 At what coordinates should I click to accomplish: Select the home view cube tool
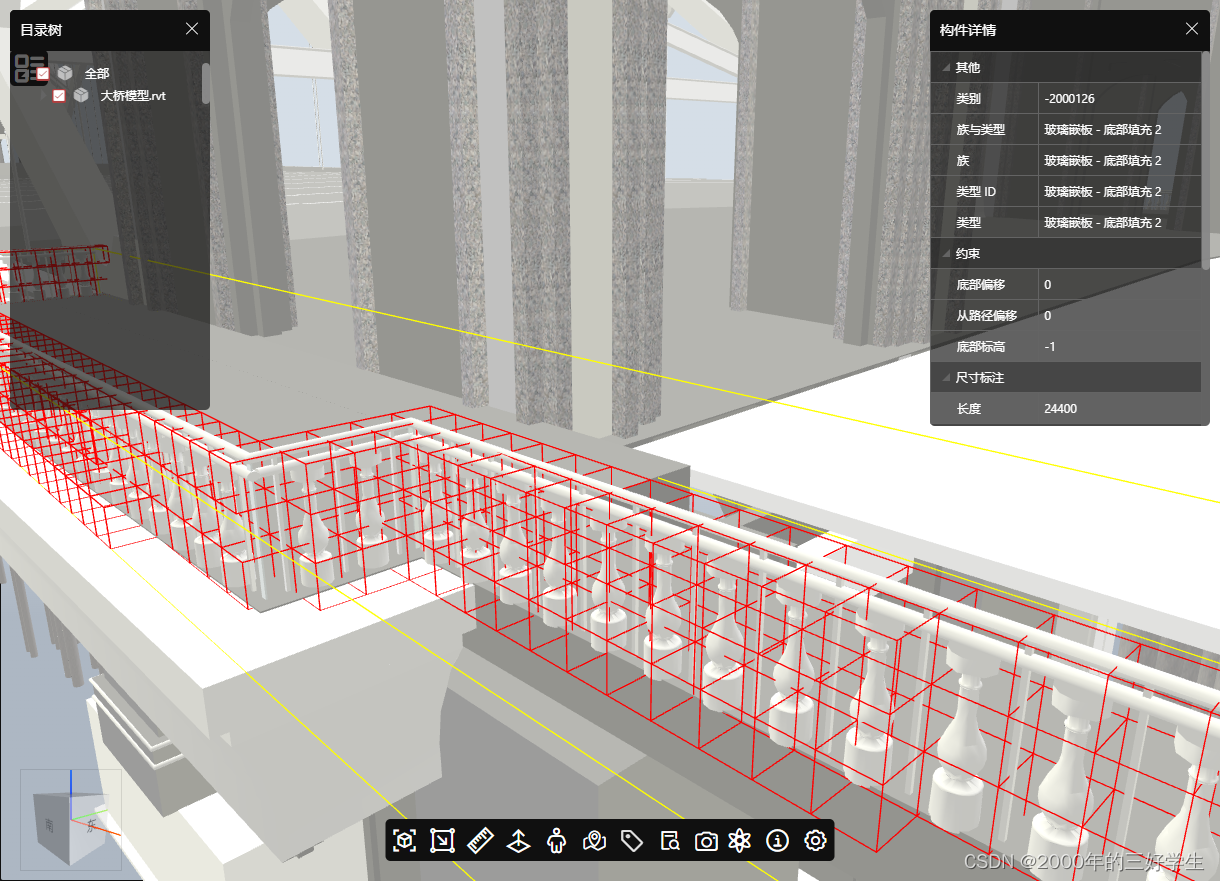point(404,841)
